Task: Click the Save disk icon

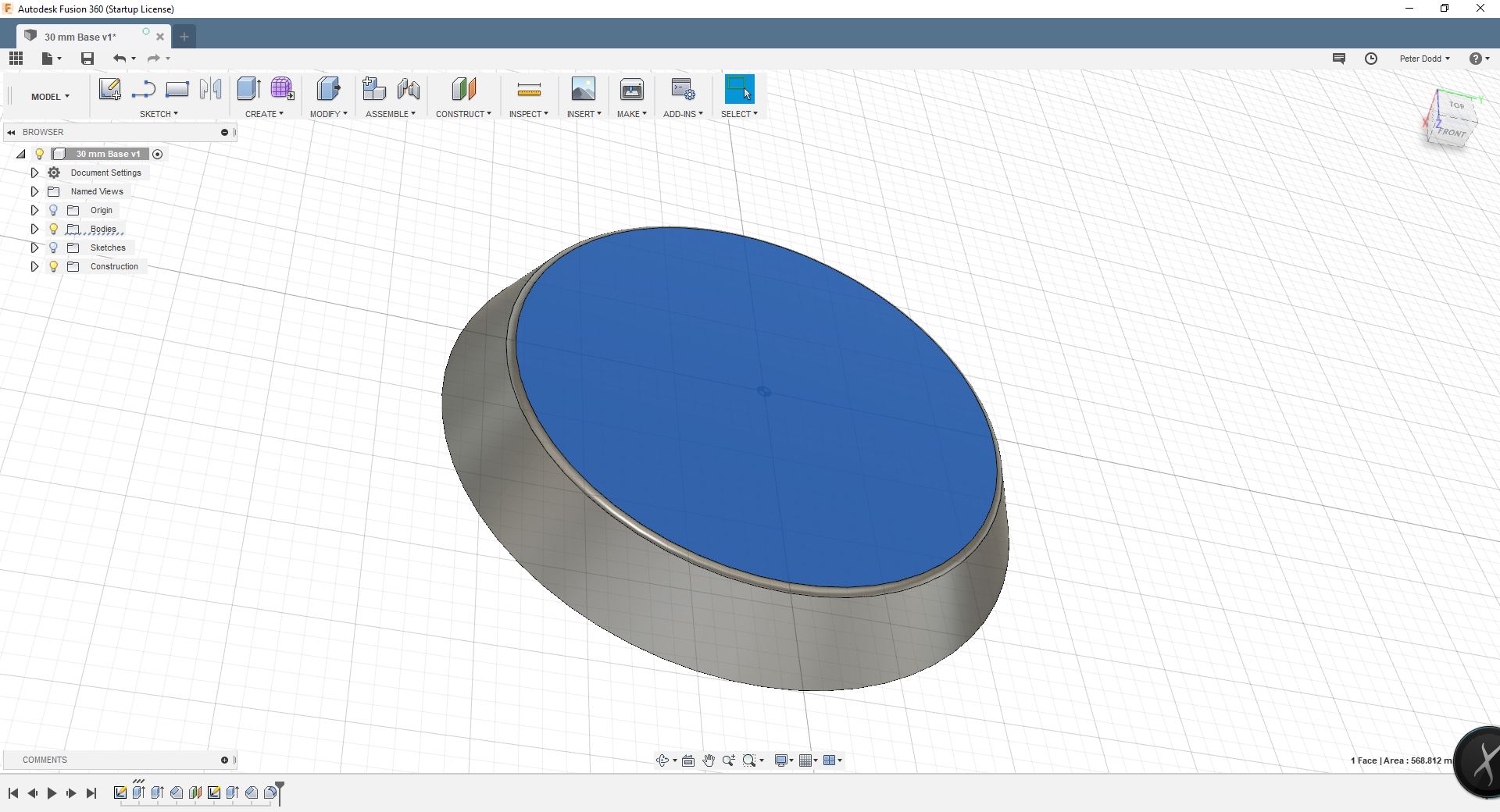Action: pos(87,59)
